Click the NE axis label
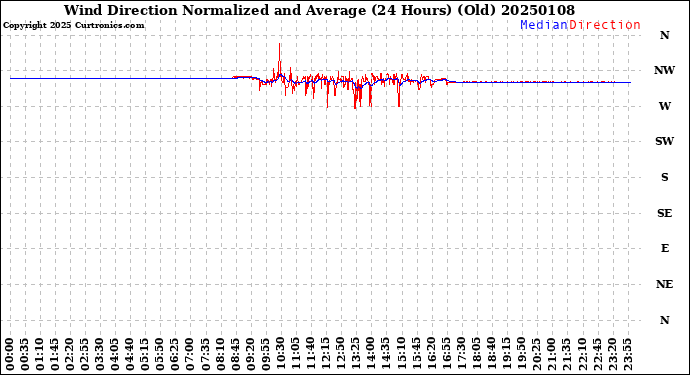Image resolution: width=690 pixels, height=375 pixels. tap(664, 284)
